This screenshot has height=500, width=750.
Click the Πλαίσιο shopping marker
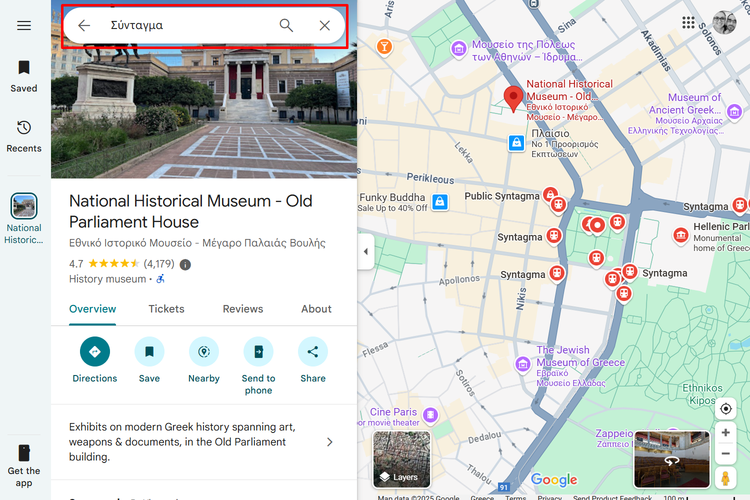(x=517, y=143)
